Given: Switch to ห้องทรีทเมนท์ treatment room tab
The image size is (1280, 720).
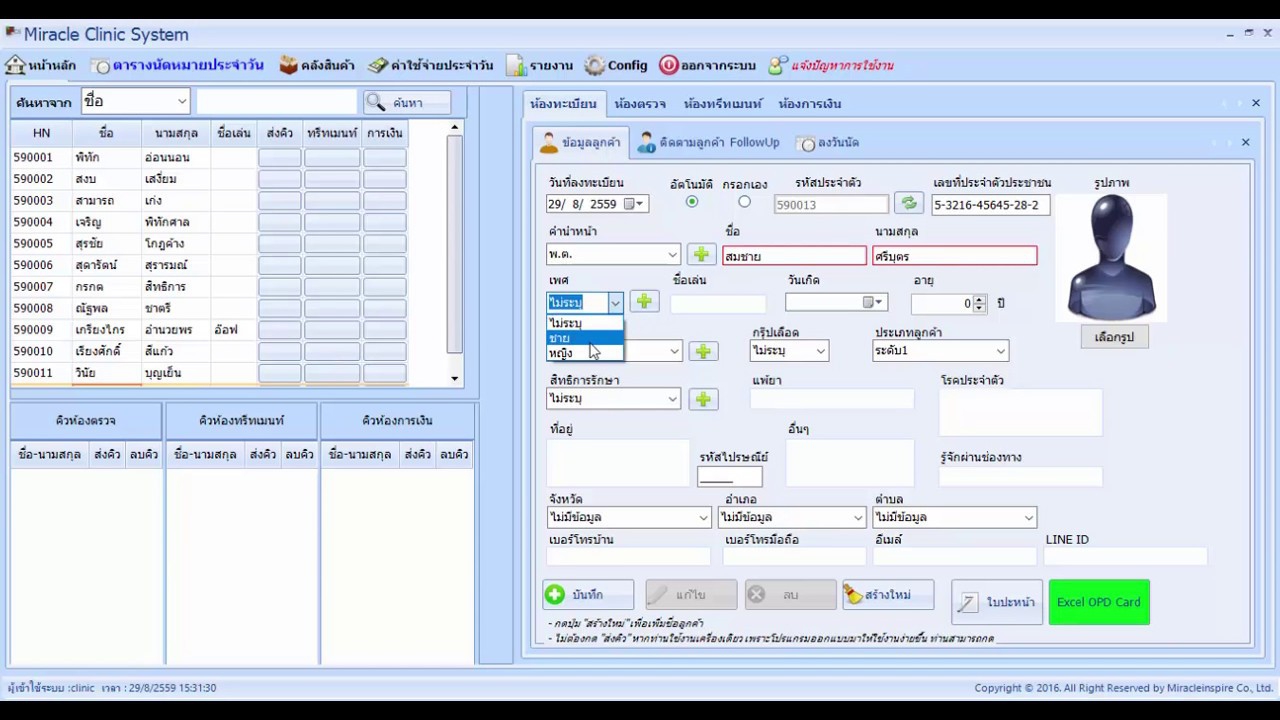Looking at the screenshot, I should click(x=723, y=104).
